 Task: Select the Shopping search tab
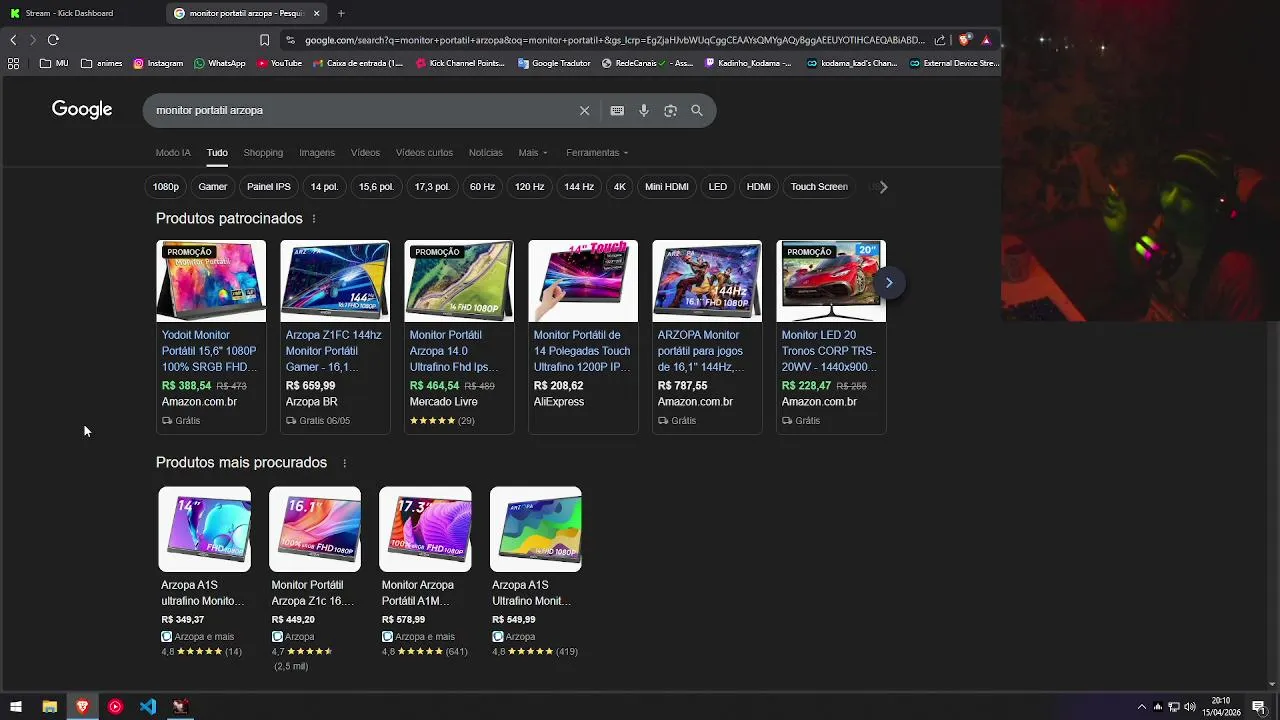pyautogui.click(x=263, y=153)
